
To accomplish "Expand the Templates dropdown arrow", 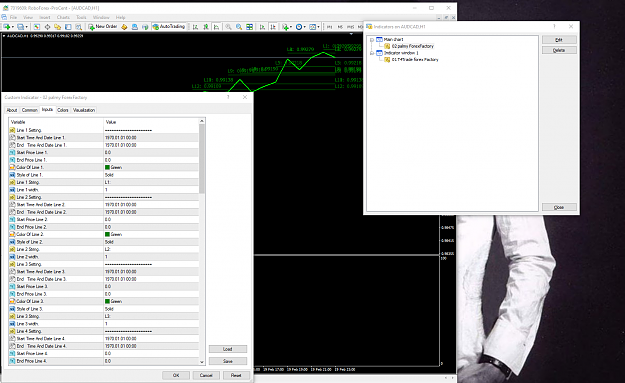I will coord(318,27).
